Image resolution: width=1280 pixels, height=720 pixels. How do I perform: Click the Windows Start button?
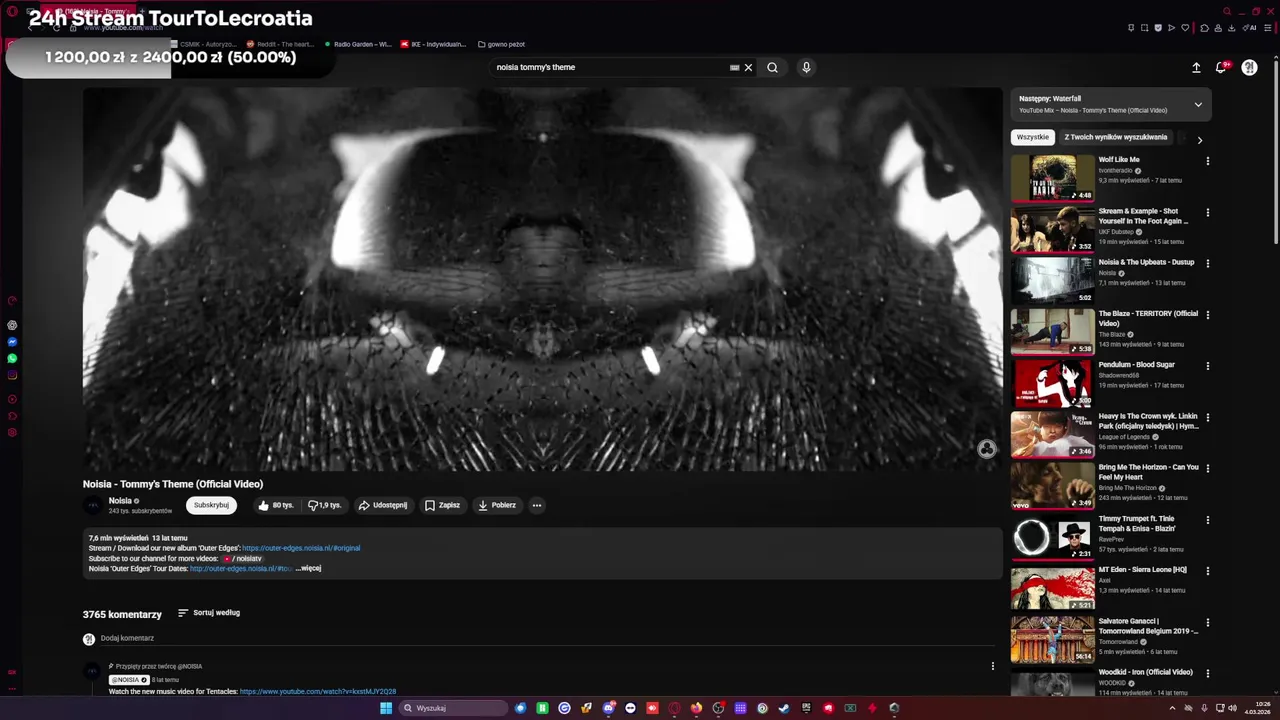386,708
